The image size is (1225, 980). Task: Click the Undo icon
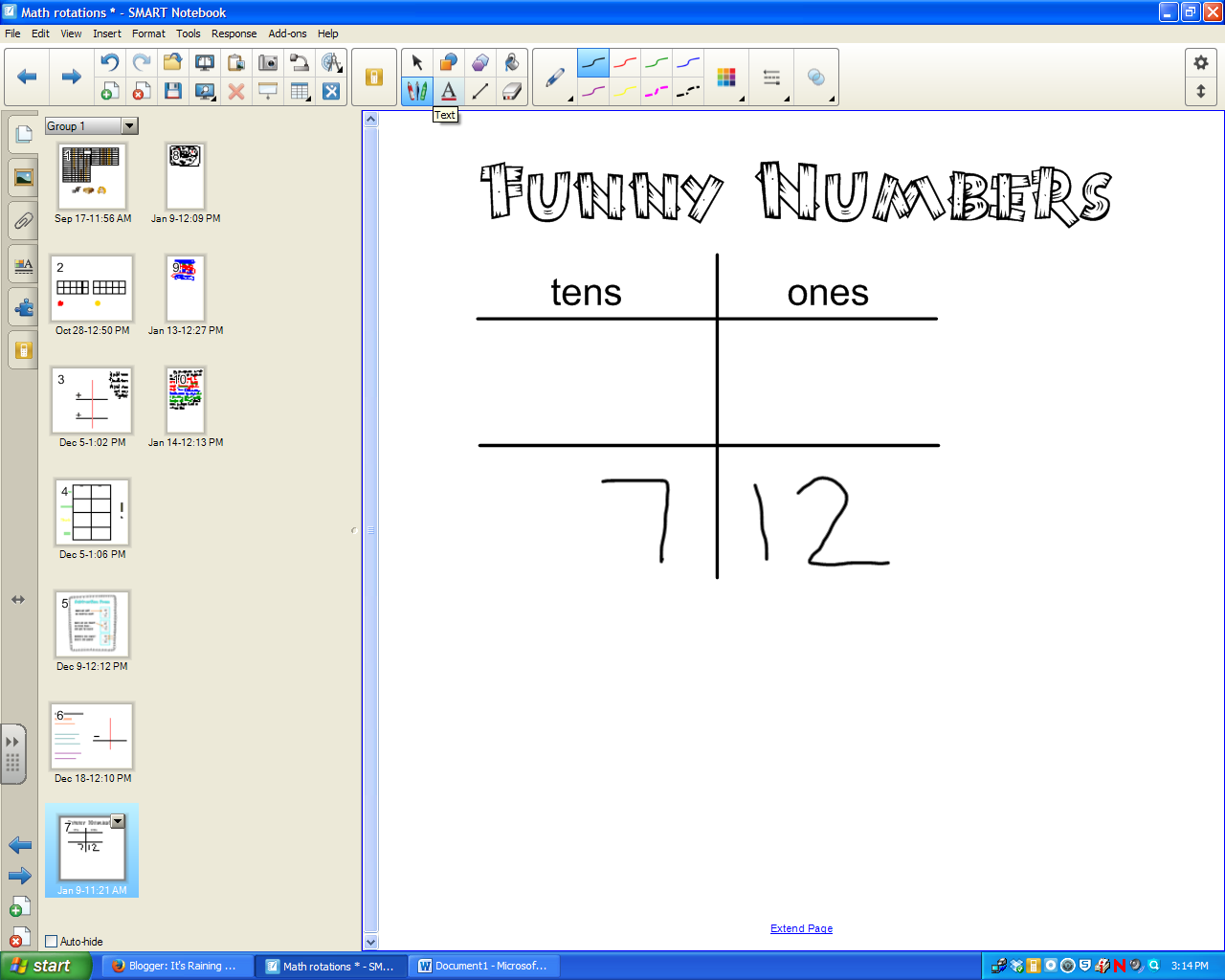(110, 62)
